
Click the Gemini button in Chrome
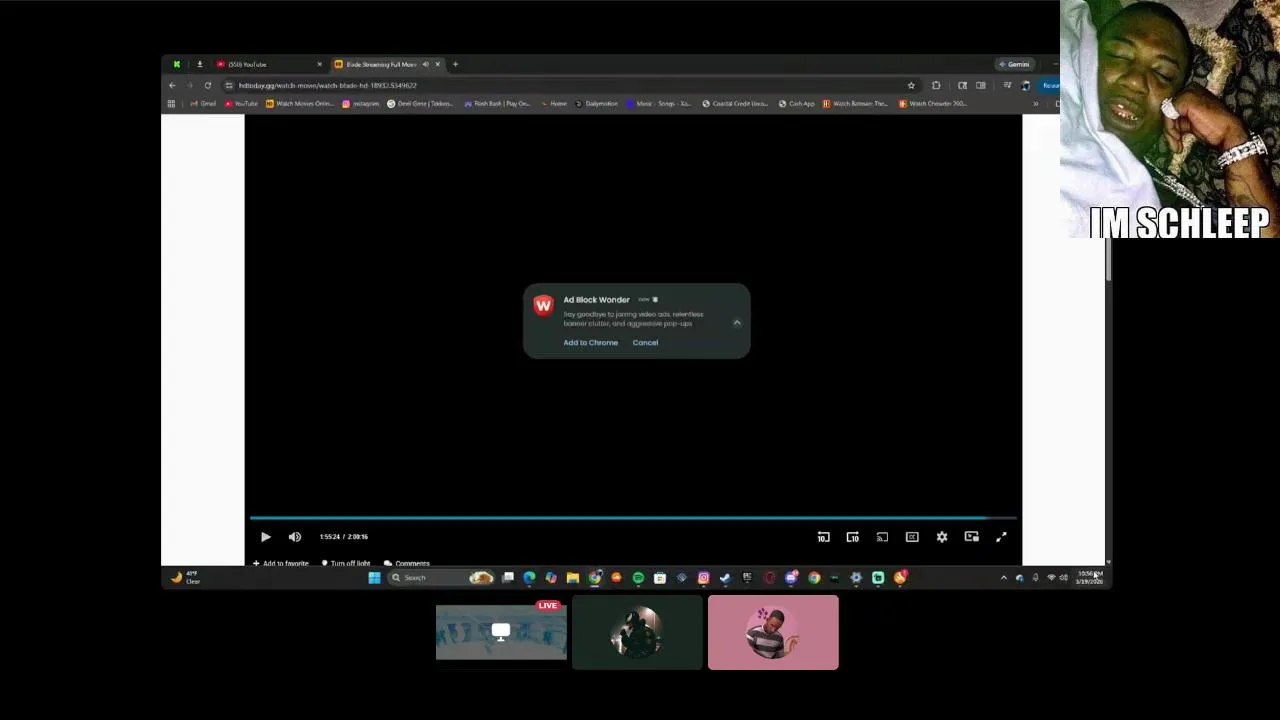pyautogui.click(x=1014, y=64)
